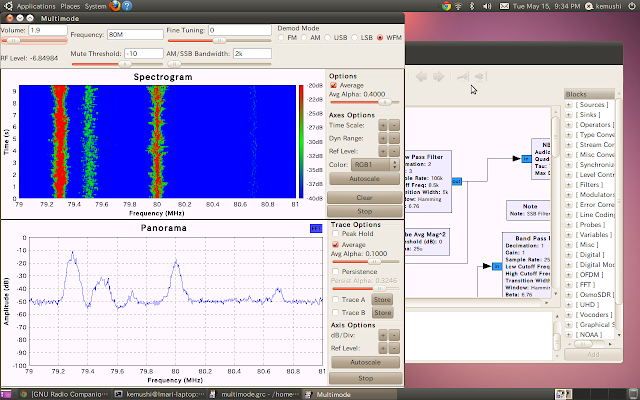Image resolution: width=640 pixels, height=400 pixels.
Task: Expand the UHD block category
Action: point(569,305)
